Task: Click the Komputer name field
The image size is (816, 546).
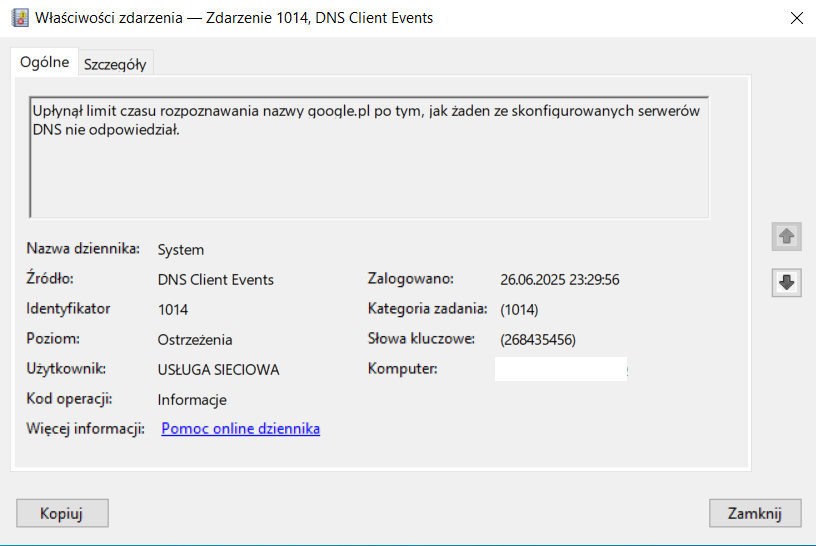Action: (560, 369)
